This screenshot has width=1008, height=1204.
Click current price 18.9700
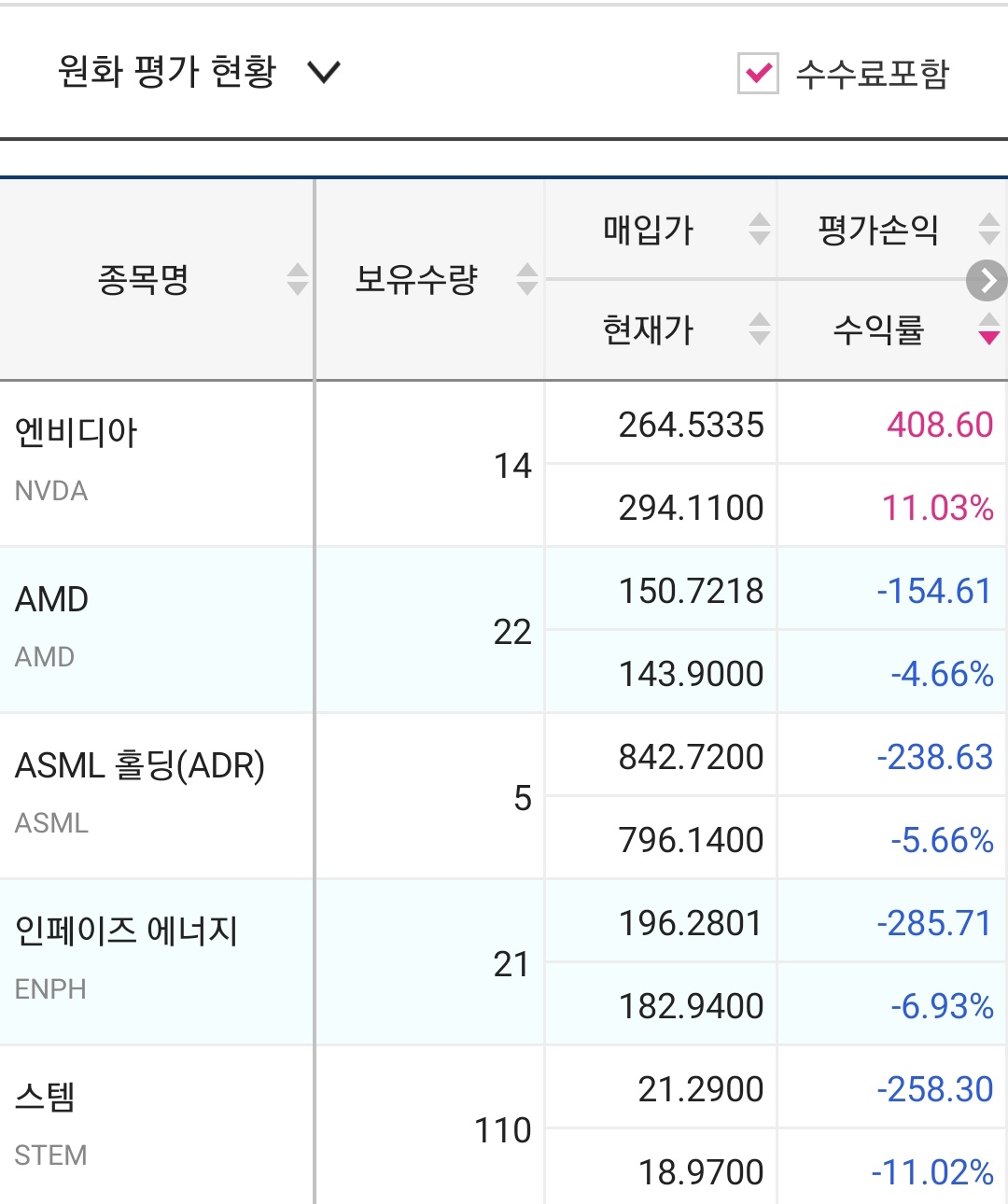[x=701, y=1172]
